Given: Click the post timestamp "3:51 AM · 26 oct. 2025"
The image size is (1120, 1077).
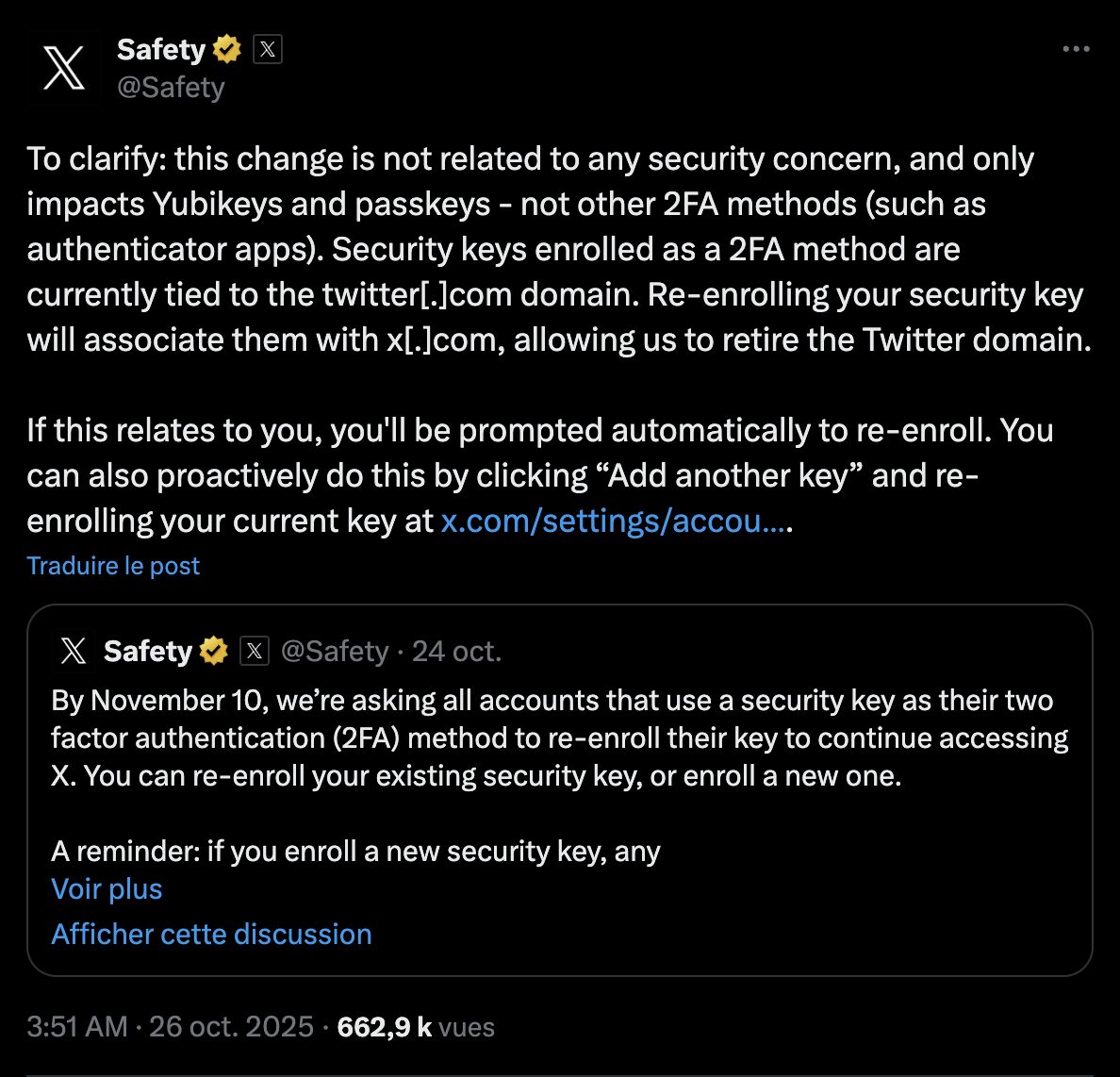Looking at the screenshot, I should (170, 1026).
